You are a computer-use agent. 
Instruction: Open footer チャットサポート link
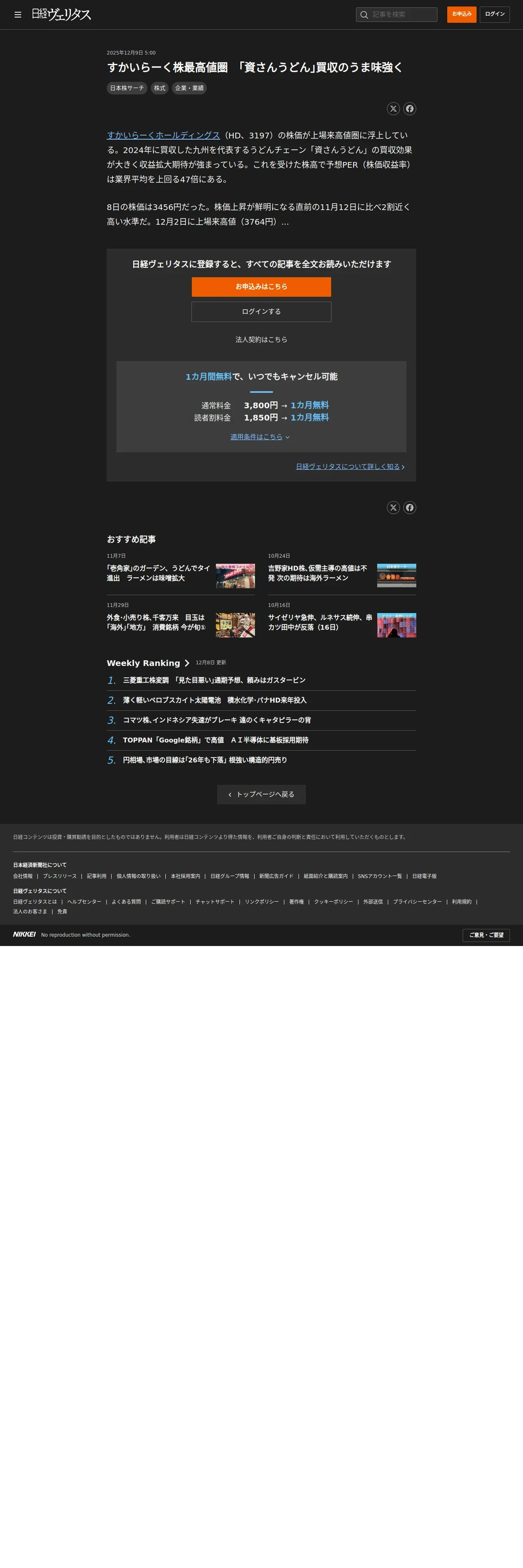215,902
